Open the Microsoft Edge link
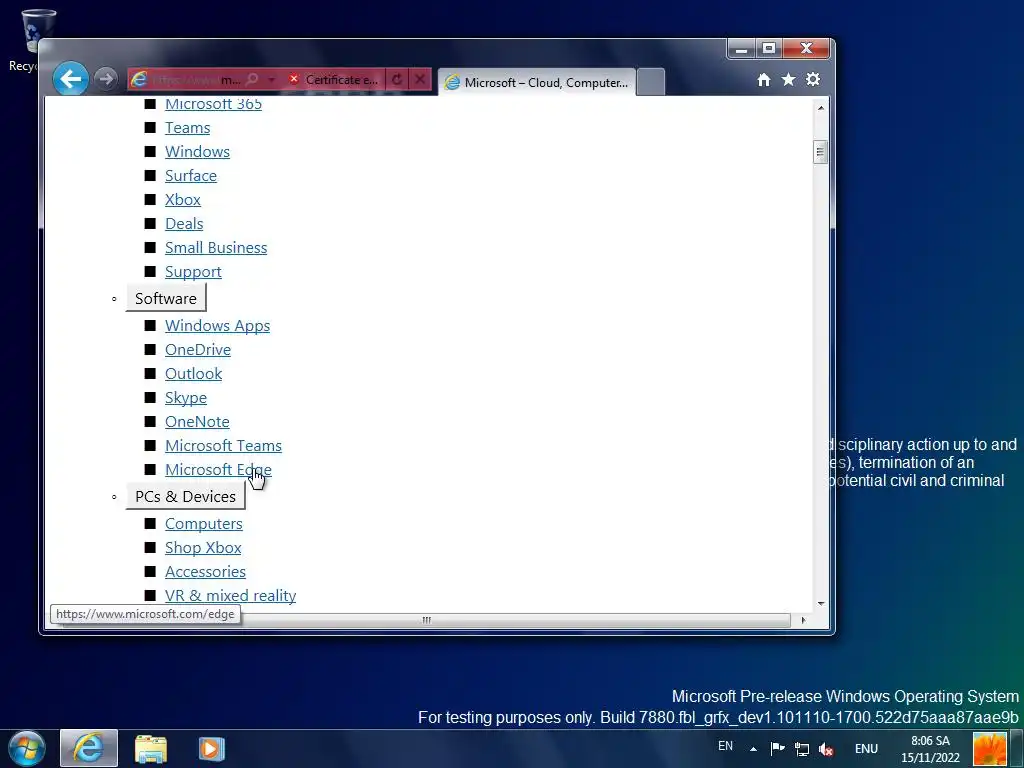1024x768 pixels. (218, 470)
